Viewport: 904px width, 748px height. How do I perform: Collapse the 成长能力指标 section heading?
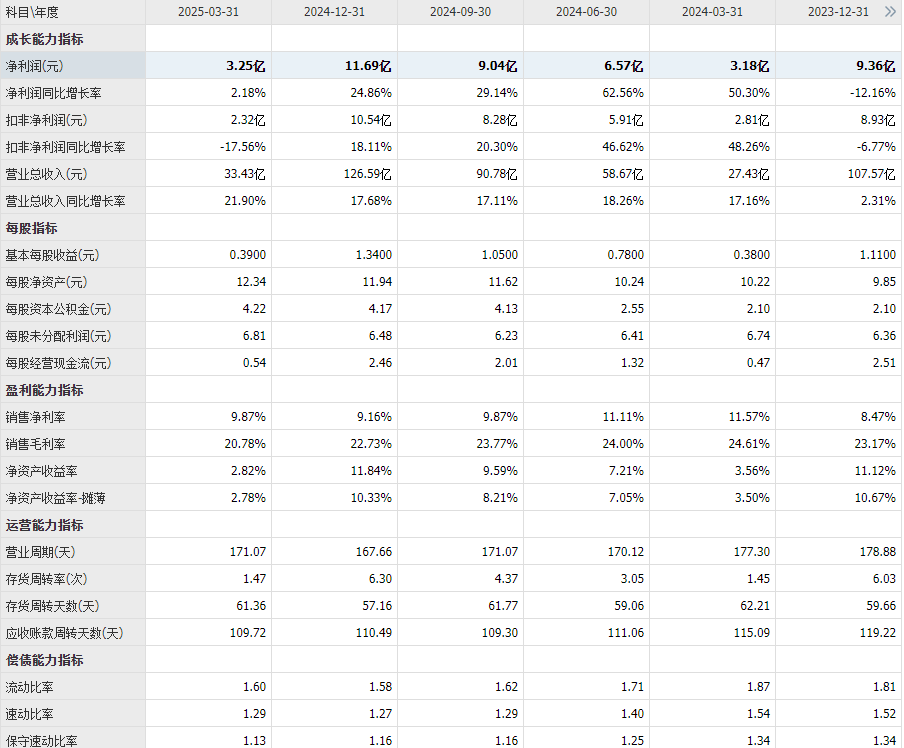tap(44, 39)
